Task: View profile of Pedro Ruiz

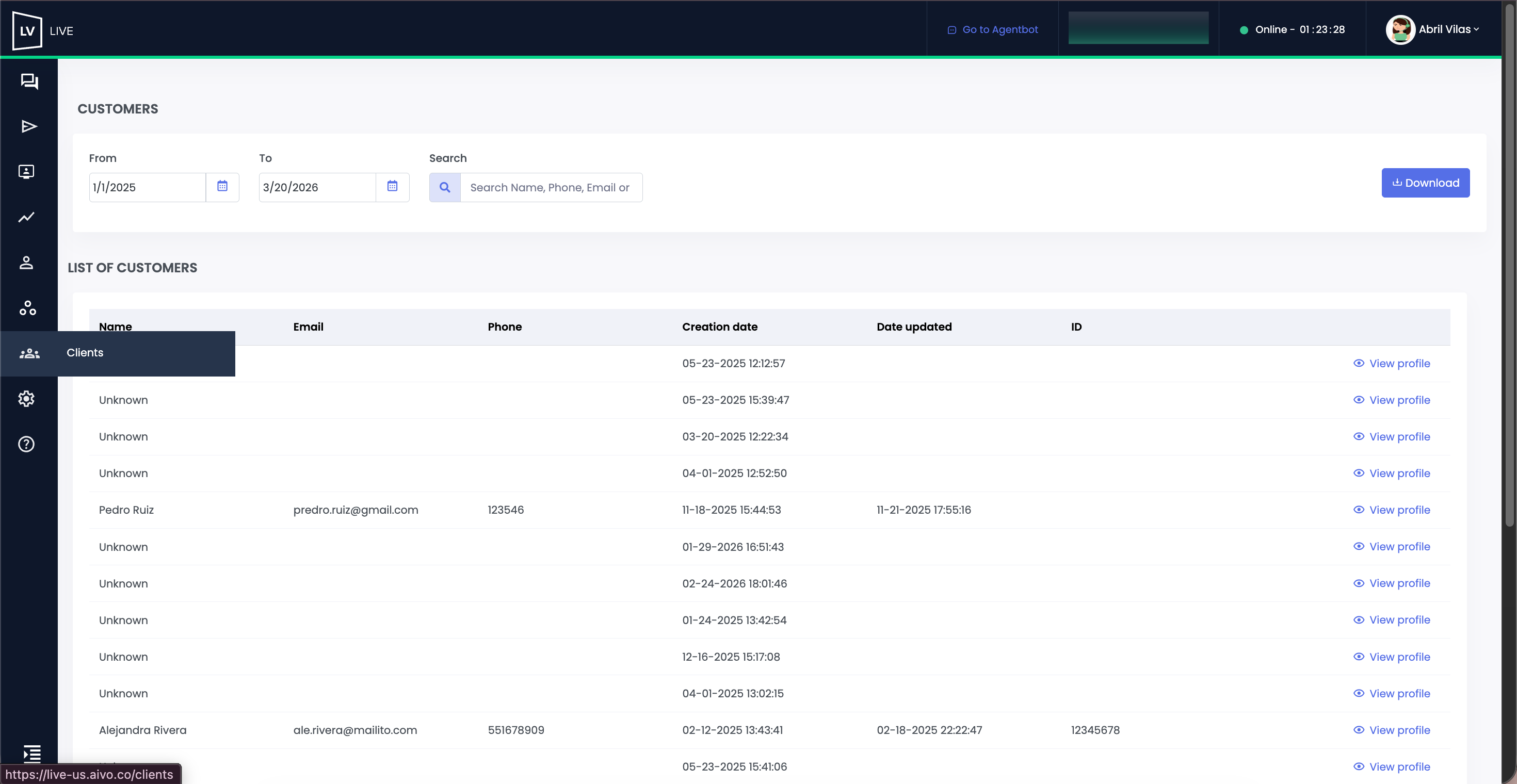Action: click(1392, 510)
